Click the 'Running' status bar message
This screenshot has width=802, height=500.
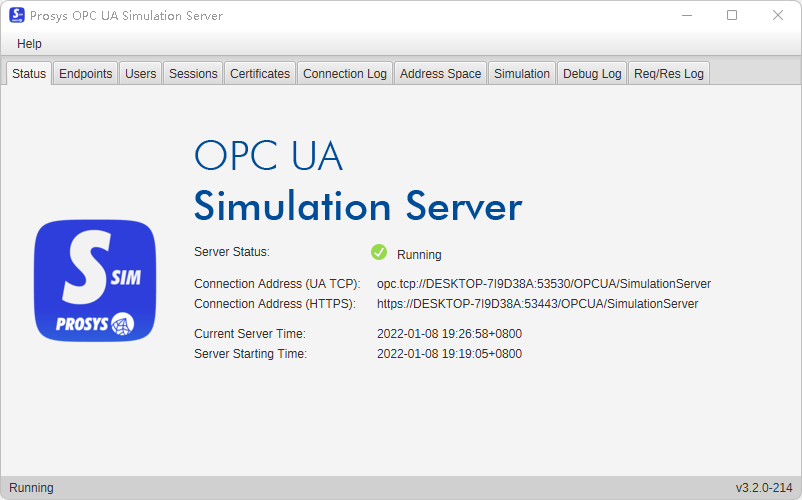pyautogui.click(x=31, y=488)
